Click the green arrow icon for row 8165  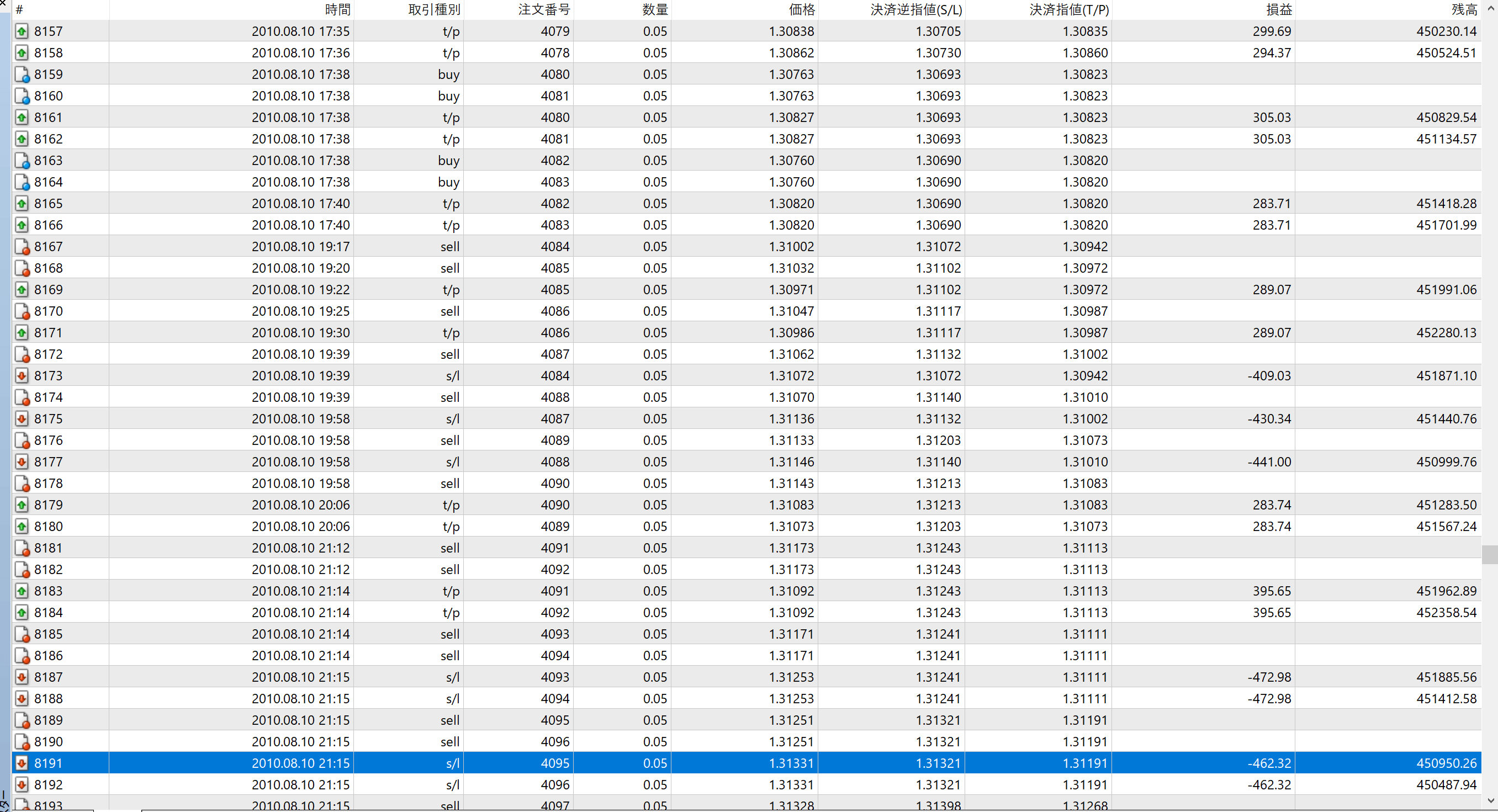click(x=22, y=204)
